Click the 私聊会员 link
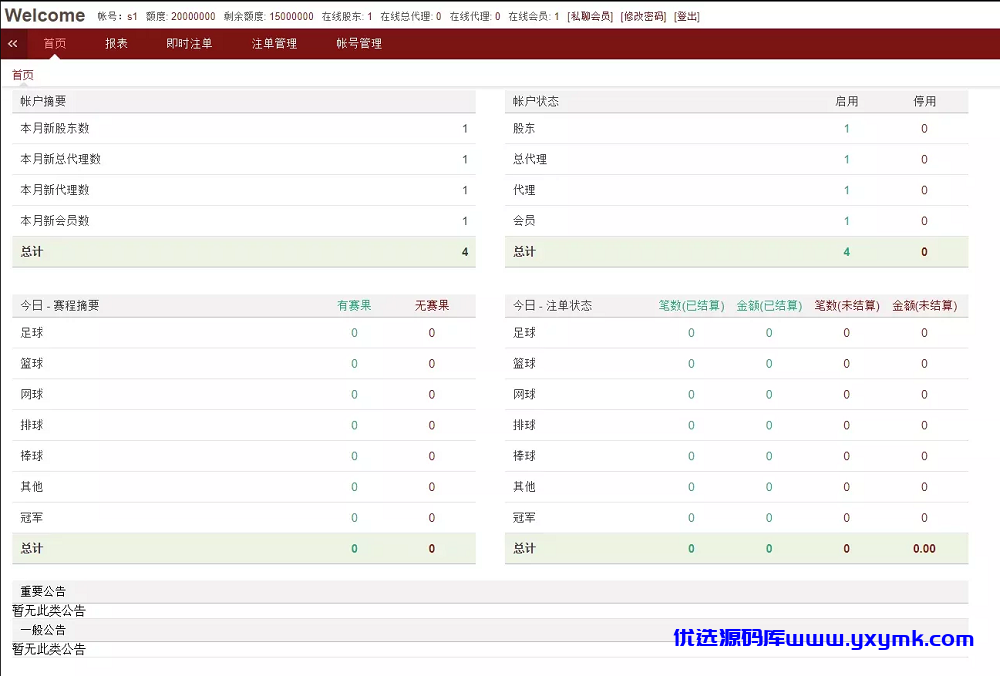Viewport: 1000px width, 676px height. [x=590, y=17]
